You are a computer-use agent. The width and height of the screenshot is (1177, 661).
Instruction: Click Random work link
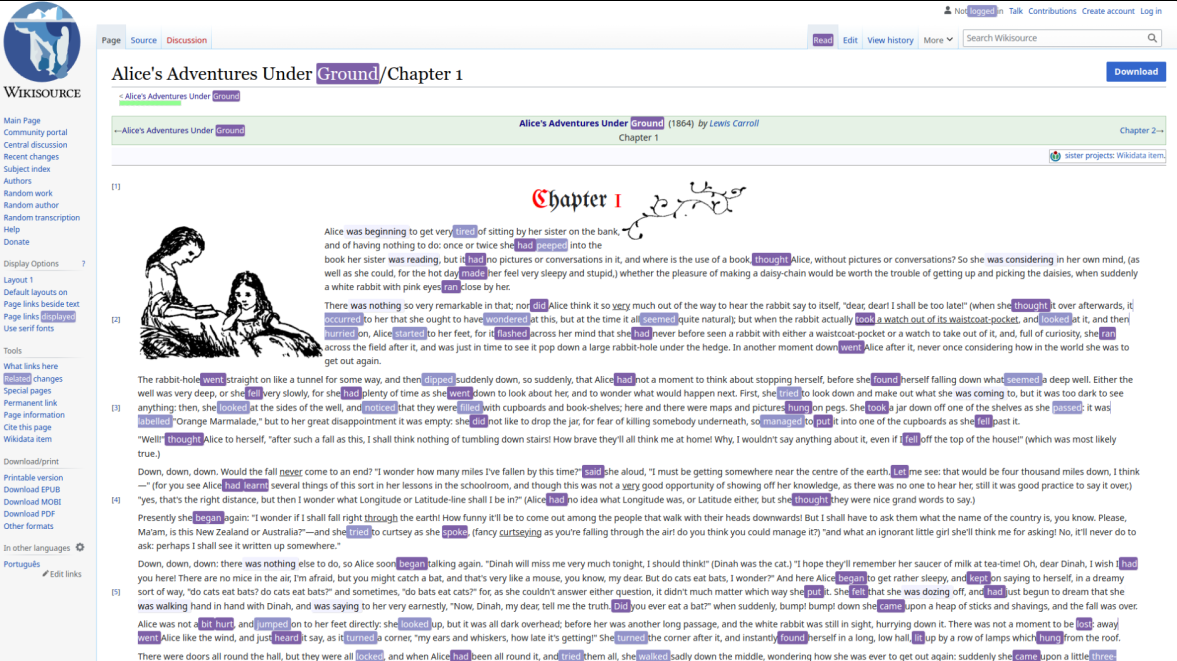pyautogui.click(x=28, y=193)
